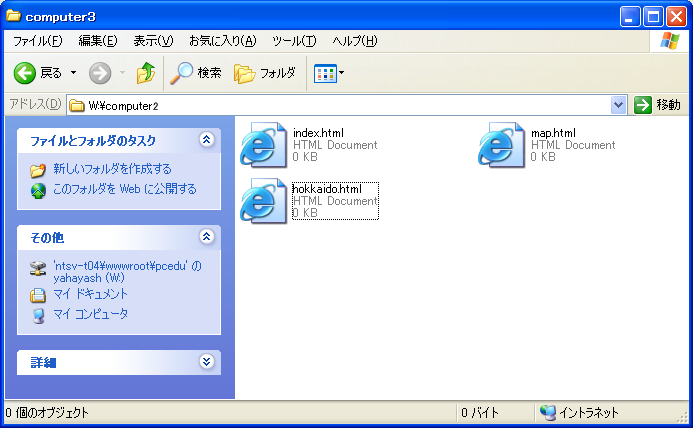
Task: Open the Views icon dropdown
Action: click(329, 73)
